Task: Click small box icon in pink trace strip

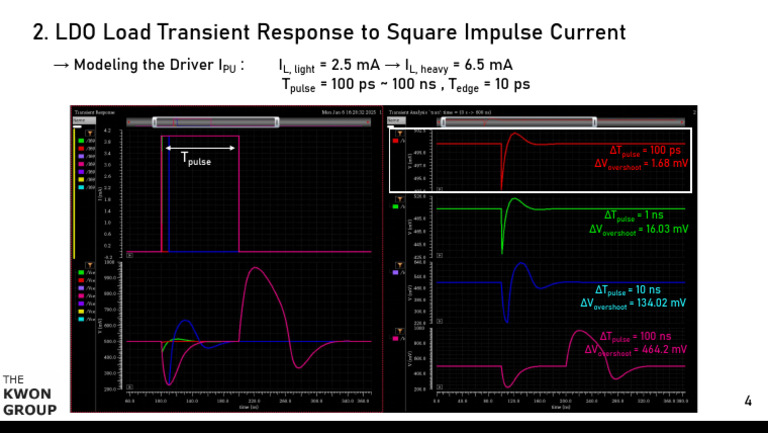Action: pos(439,387)
